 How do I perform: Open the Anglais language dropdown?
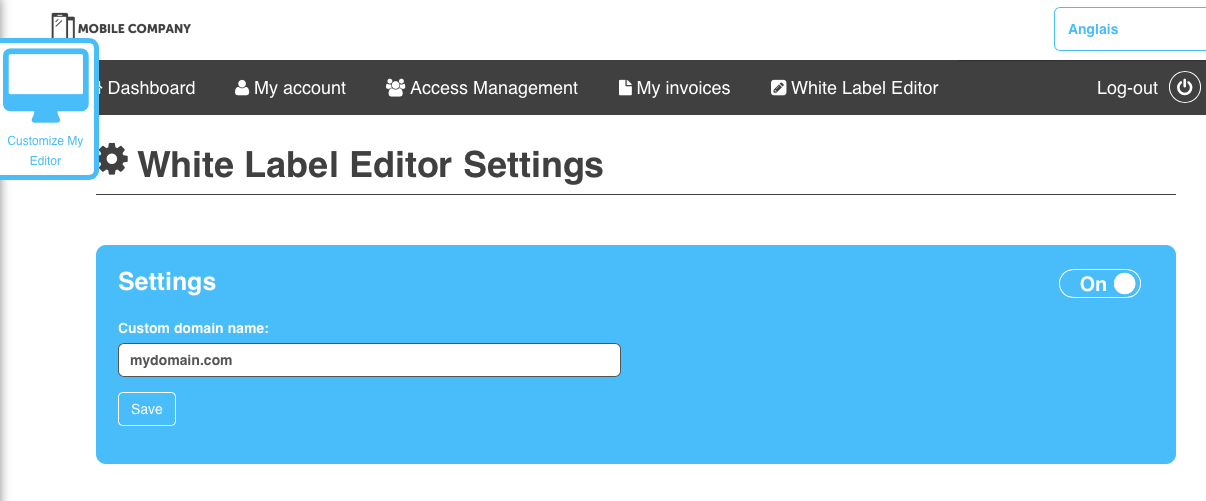tap(1130, 30)
